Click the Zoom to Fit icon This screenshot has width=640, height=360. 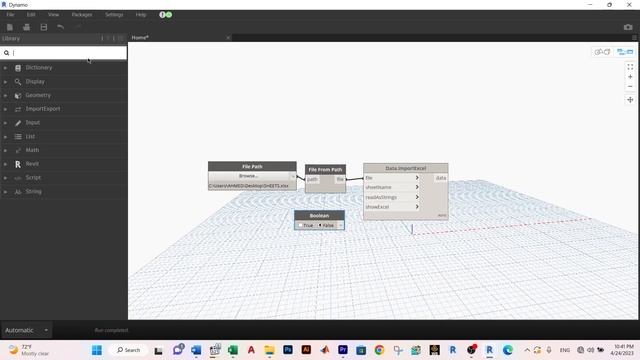630,67
